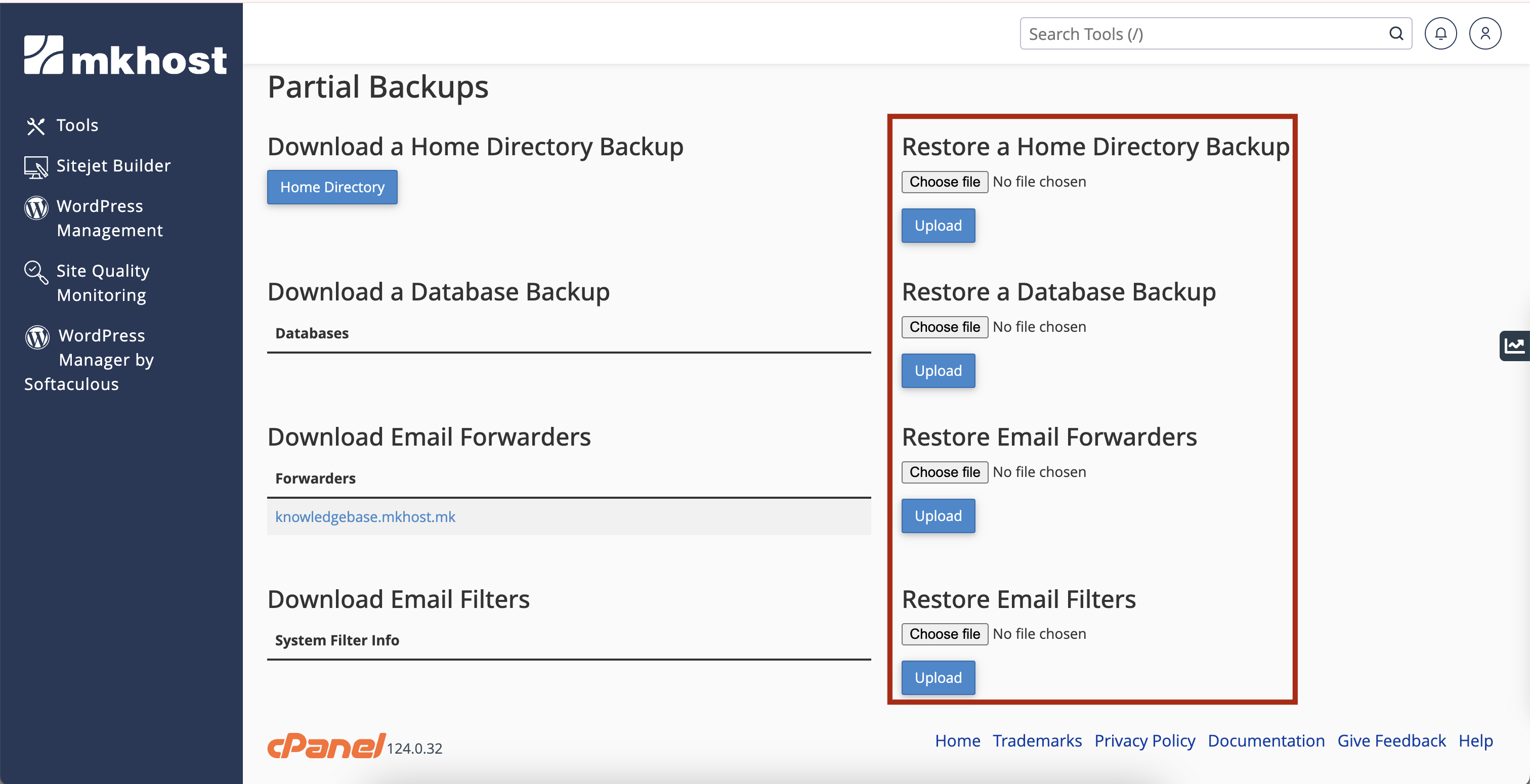Open the notifications bell icon
The height and width of the screenshot is (784, 1530).
click(1440, 34)
